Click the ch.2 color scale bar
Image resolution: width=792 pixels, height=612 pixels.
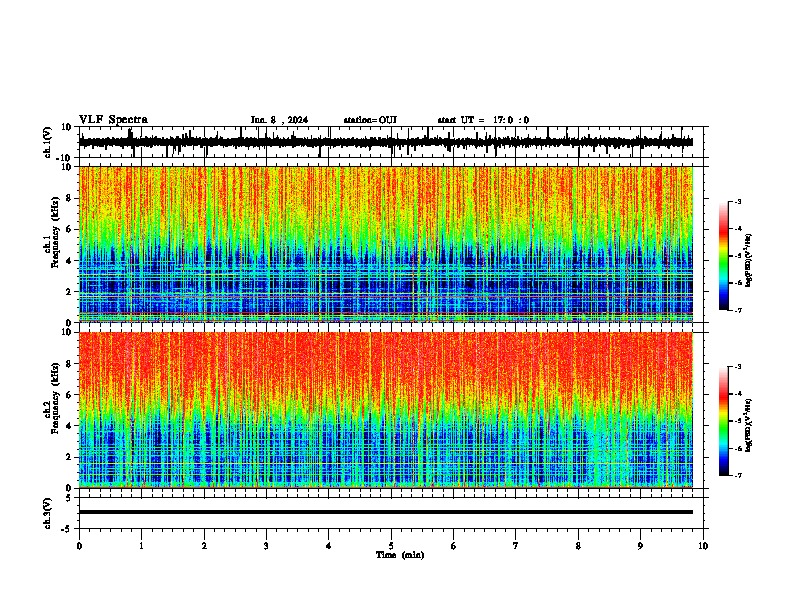724,421
